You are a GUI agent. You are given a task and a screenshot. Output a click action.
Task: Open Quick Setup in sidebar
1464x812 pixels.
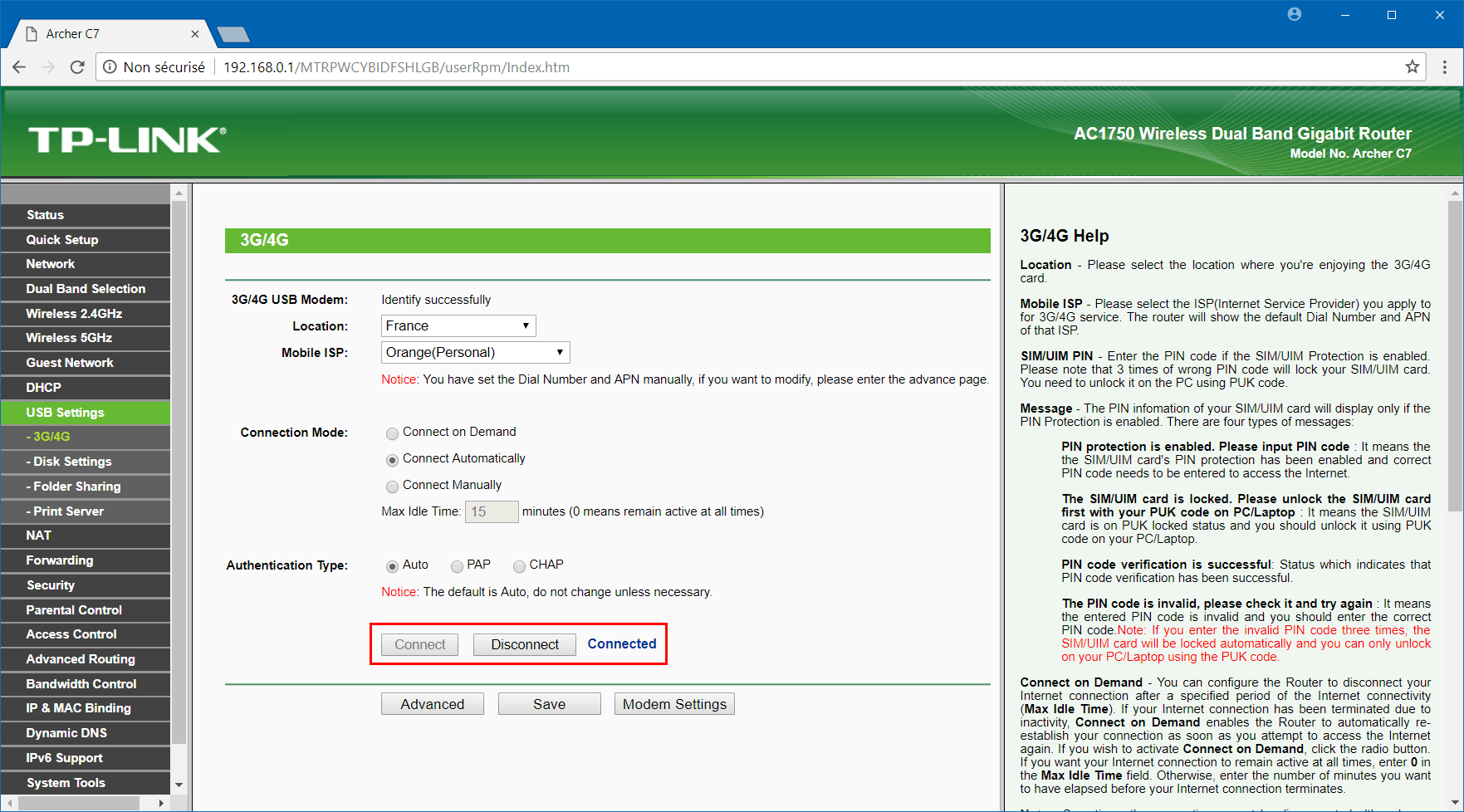[86, 240]
